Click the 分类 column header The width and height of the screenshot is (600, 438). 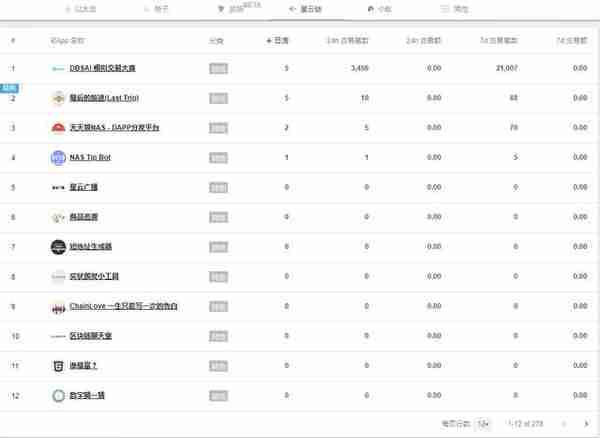tap(216, 41)
